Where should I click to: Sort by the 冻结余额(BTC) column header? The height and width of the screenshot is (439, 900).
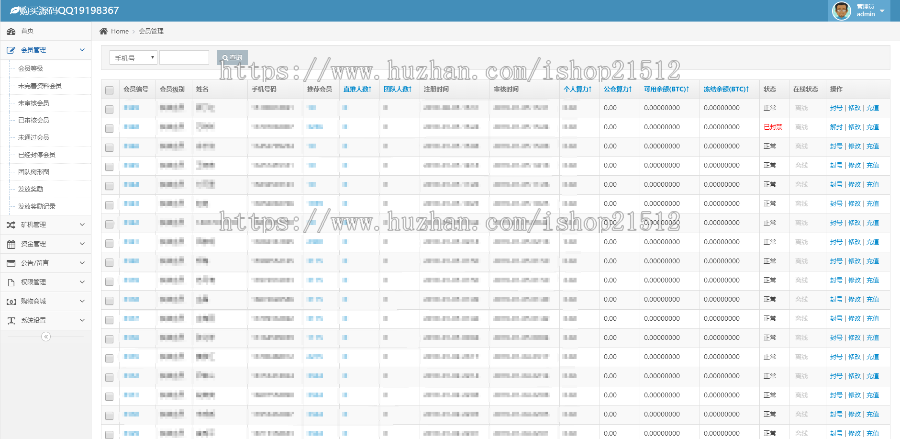coord(726,90)
